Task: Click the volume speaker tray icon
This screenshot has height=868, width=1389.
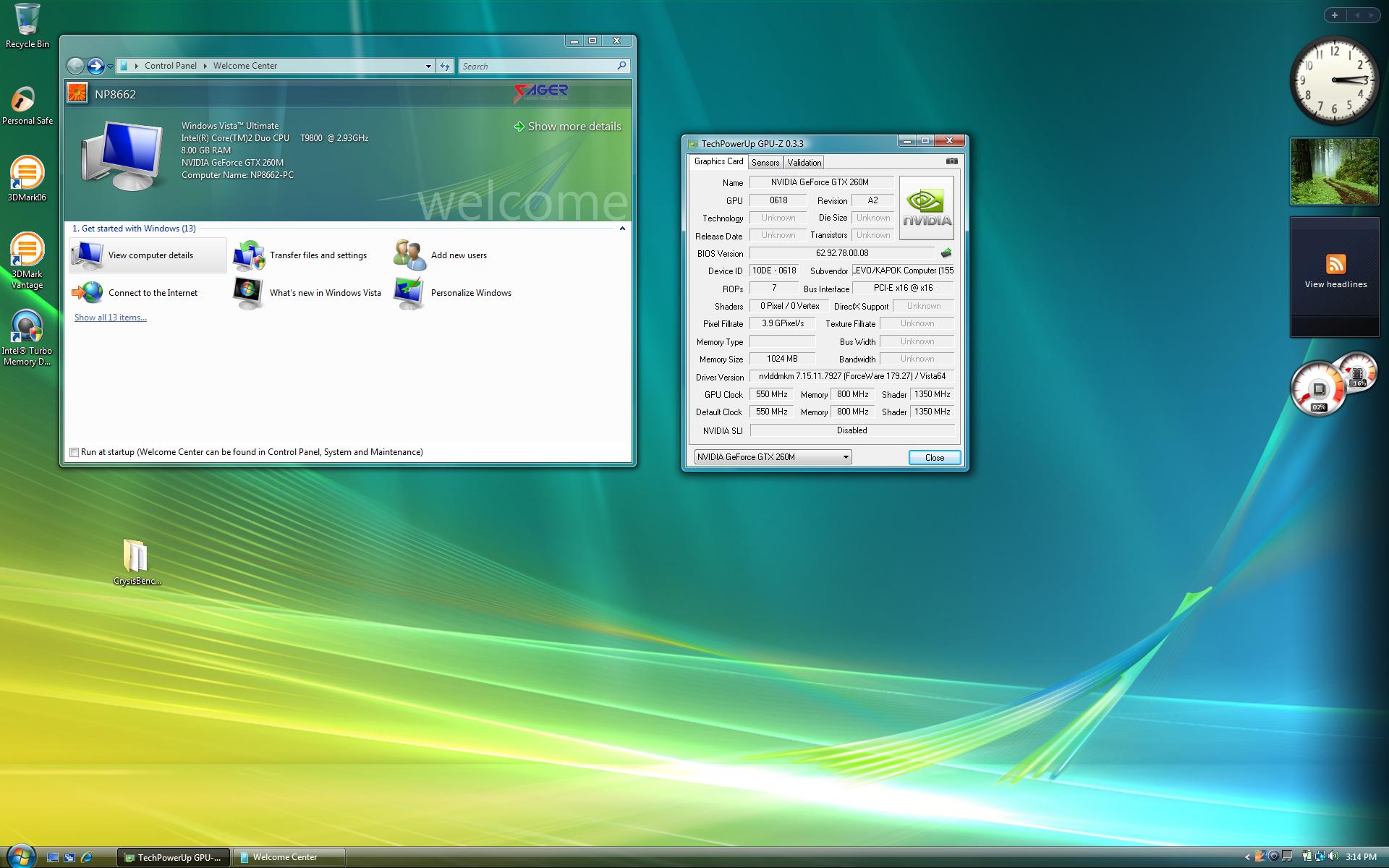Action: click(1333, 856)
